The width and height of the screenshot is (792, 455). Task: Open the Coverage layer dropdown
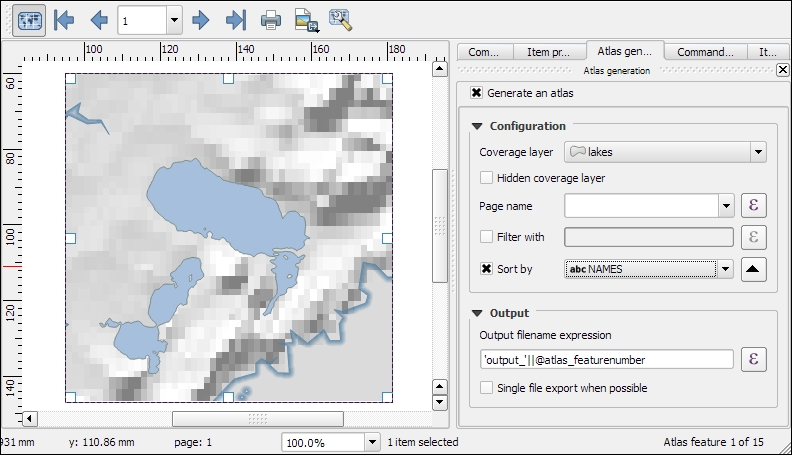point(665,152)
